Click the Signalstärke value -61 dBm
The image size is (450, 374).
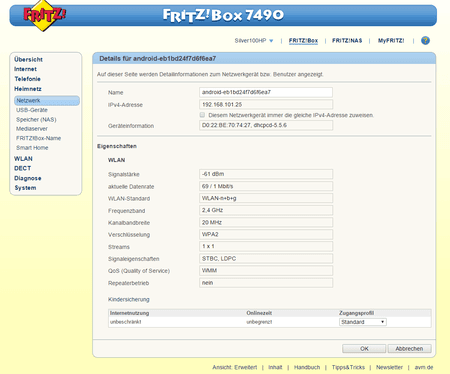tap(266, 174)
